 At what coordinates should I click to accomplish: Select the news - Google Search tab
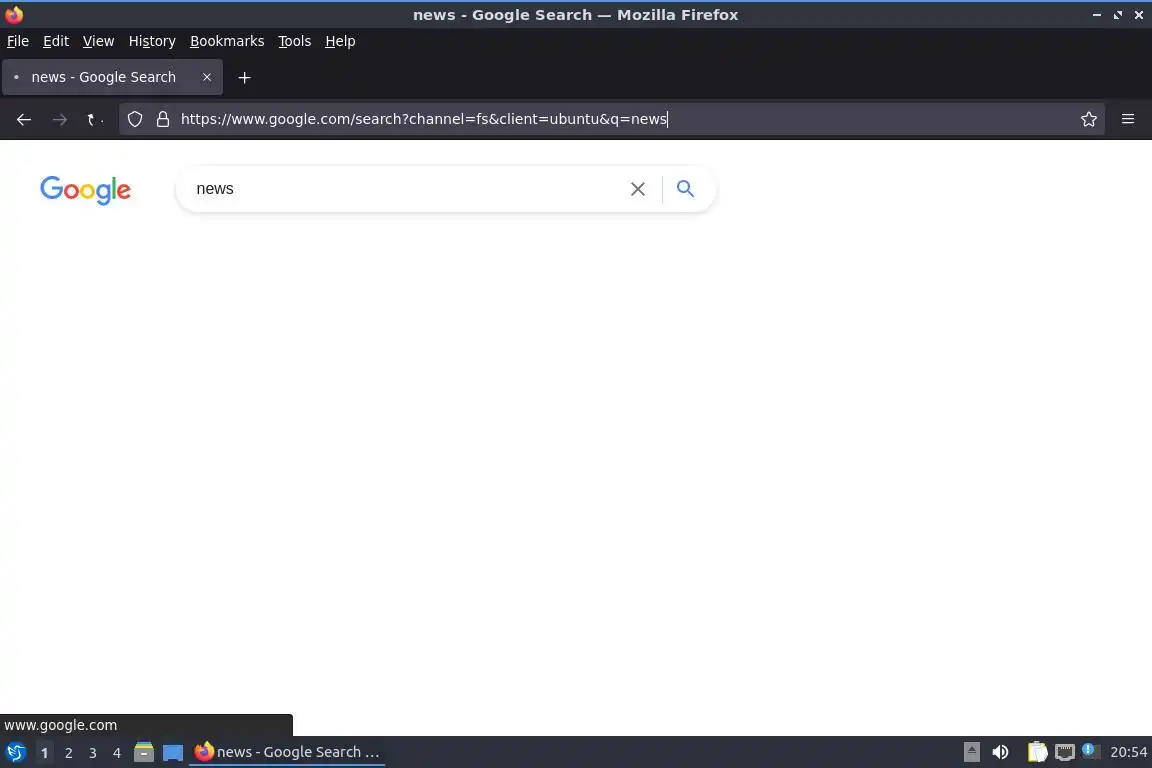pos(112,77)
